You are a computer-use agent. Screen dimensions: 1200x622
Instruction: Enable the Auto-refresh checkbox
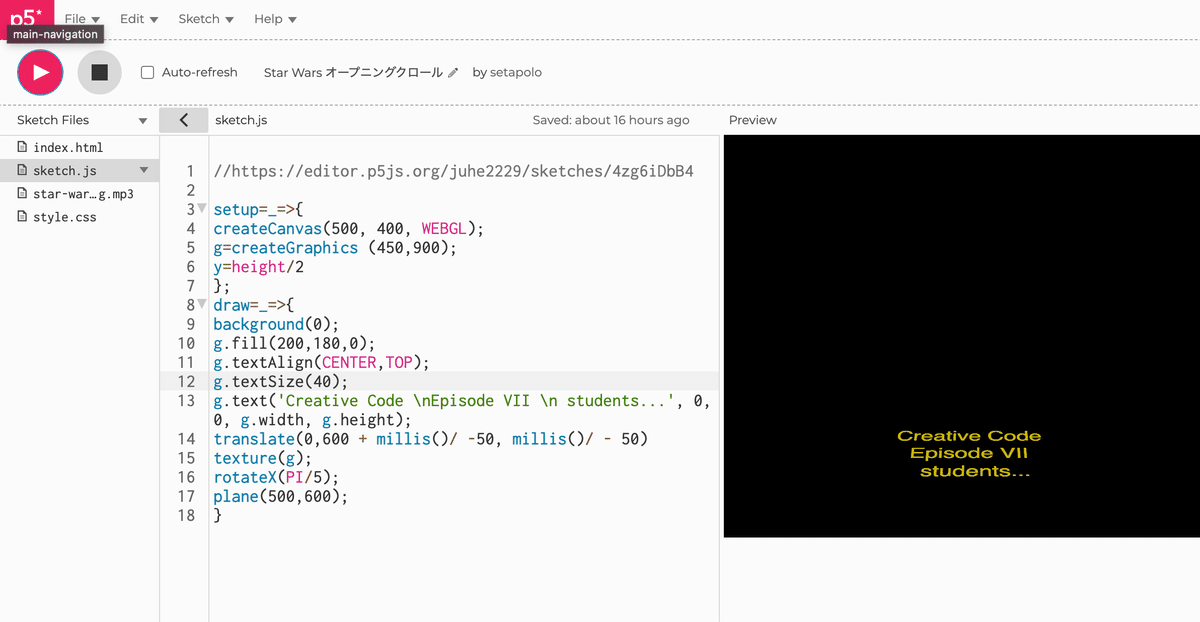tap(147, 72)
